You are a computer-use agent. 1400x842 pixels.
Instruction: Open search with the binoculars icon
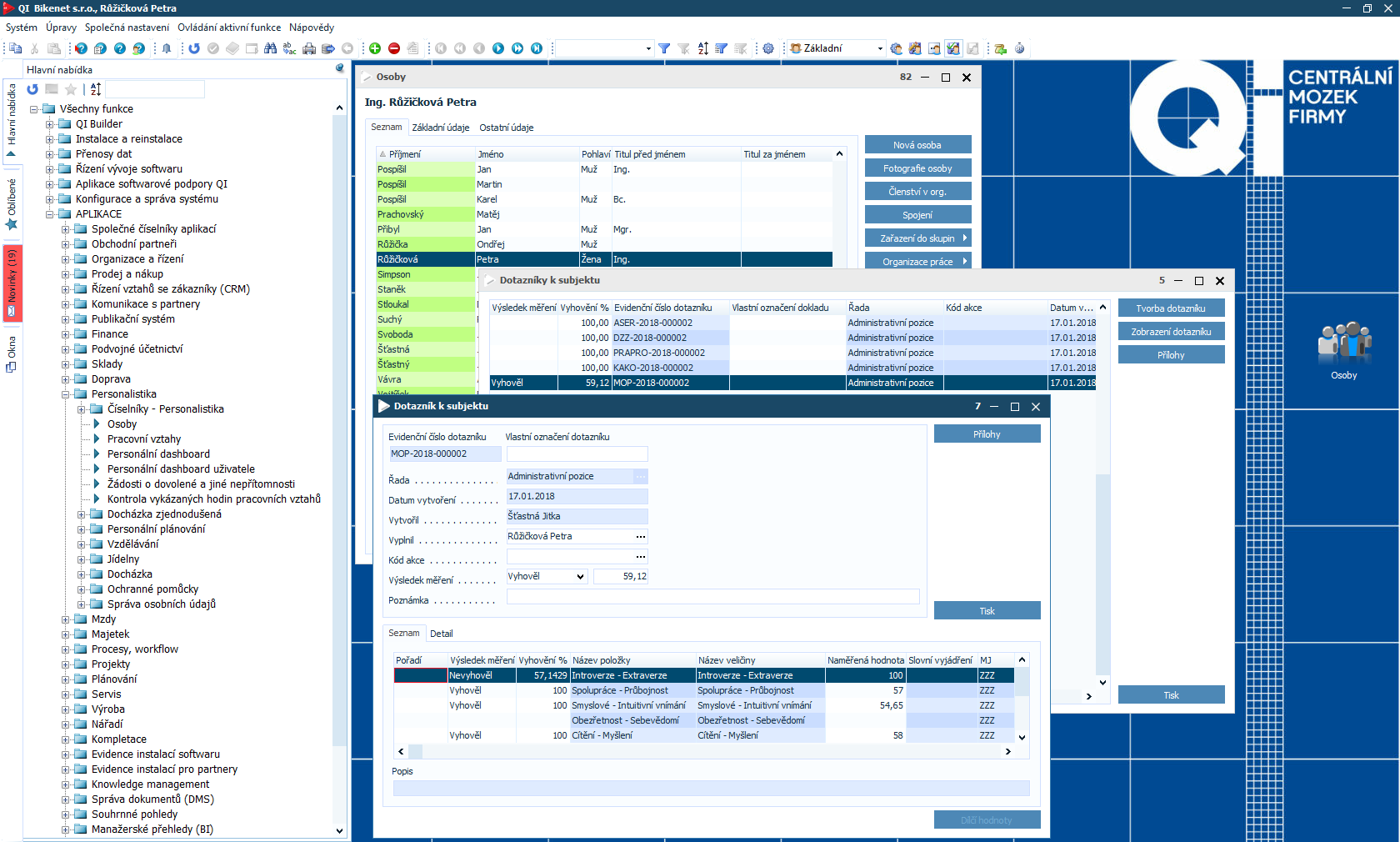pyautogui.click(x=270, y=48)
